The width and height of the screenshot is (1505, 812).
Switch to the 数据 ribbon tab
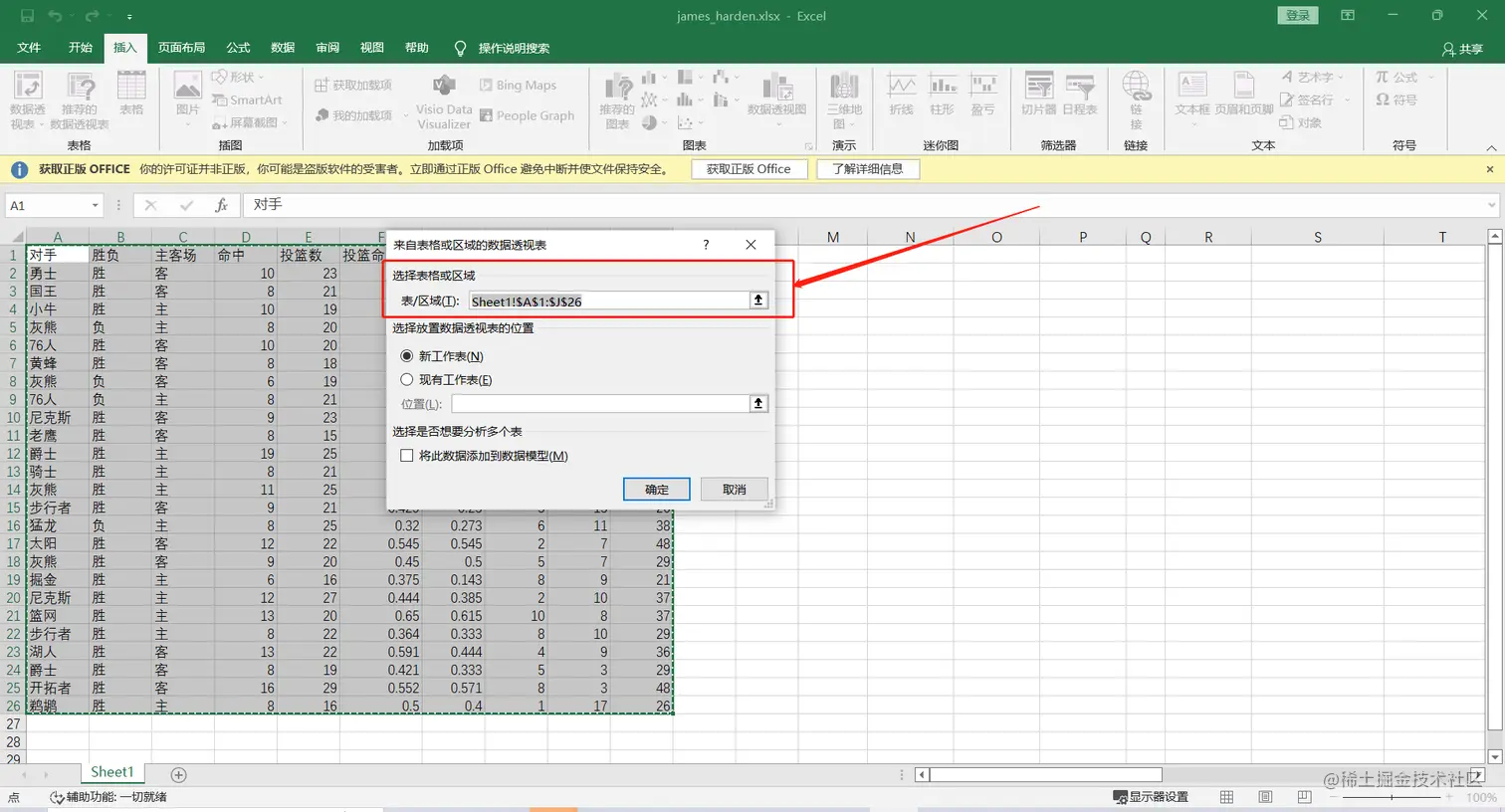coord(282,47)
